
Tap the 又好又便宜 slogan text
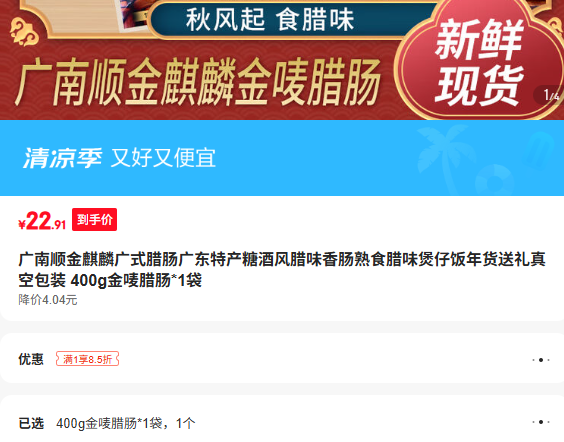pos(163,158)
